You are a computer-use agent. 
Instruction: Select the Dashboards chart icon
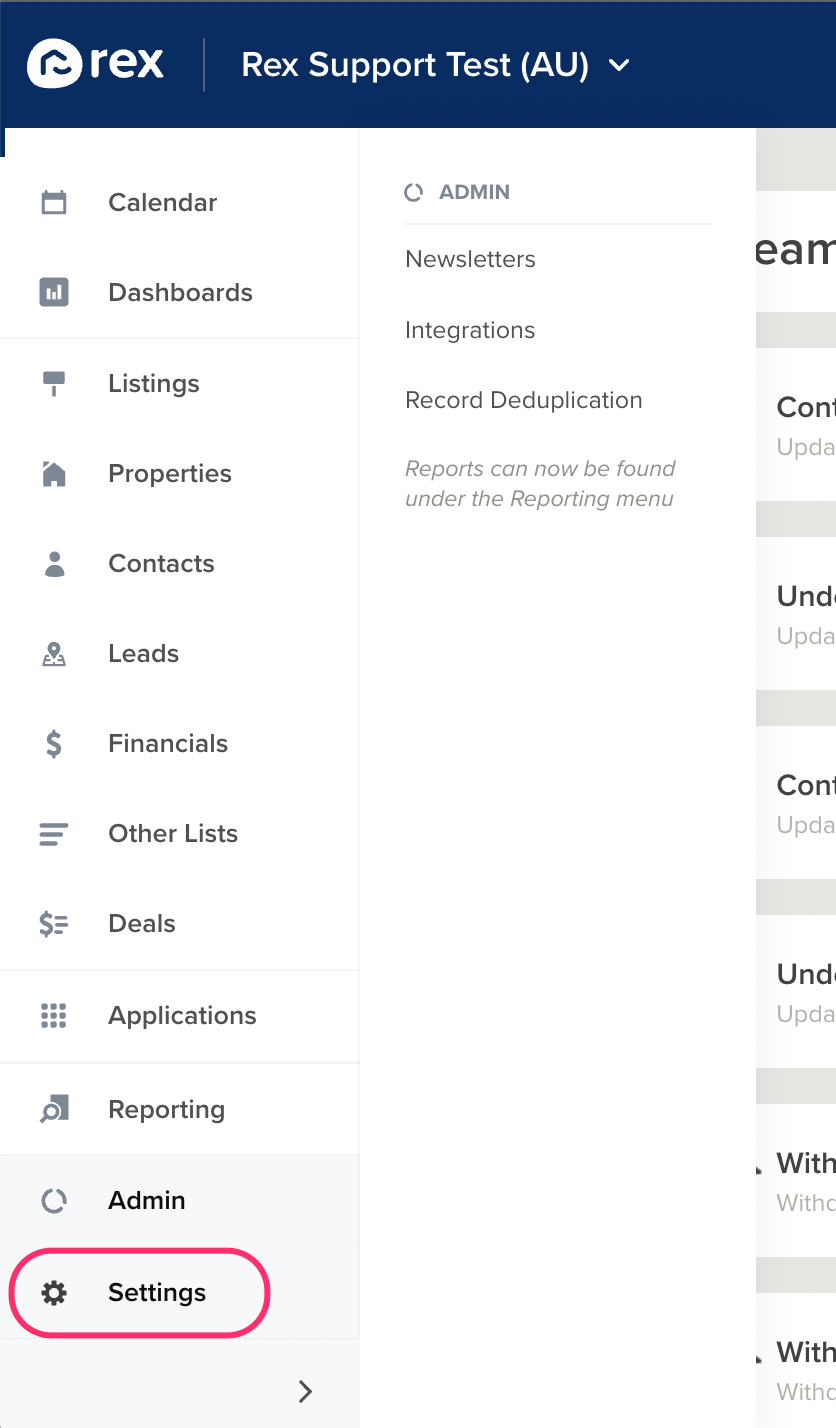point(54,293)
